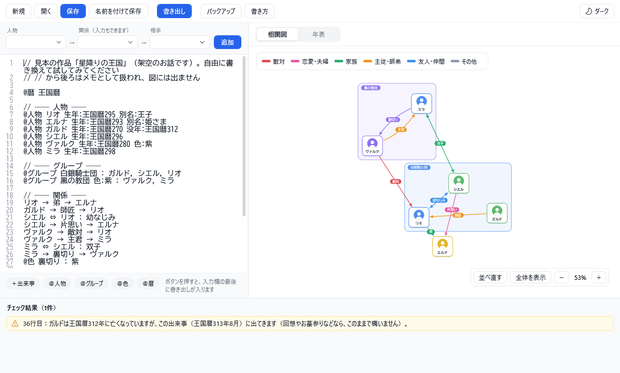This screenshot has width=620, height=373.
Task: Click the 家族 green legend swatch
Action: click(x=338, y=61)
